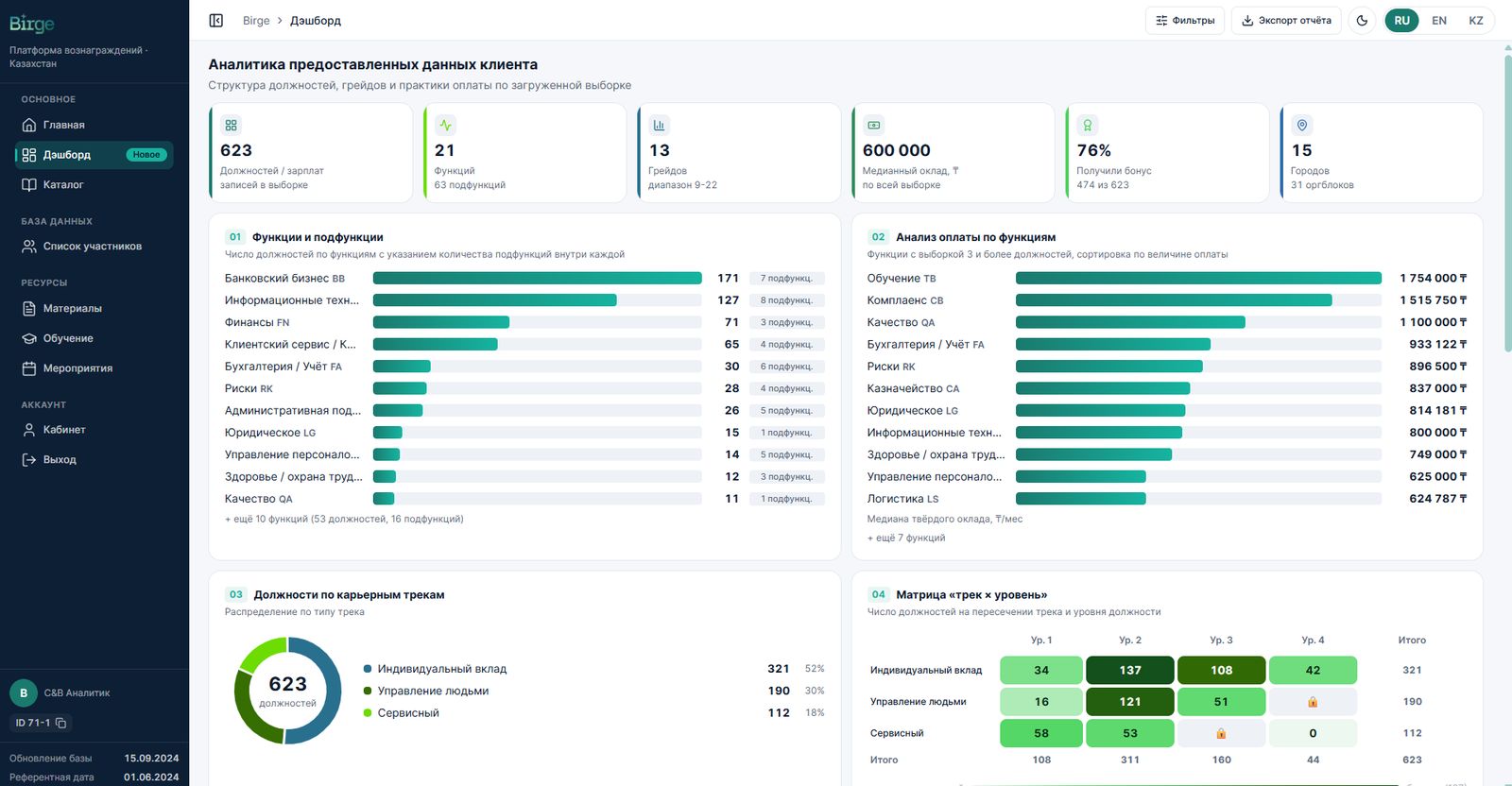Click the 04 section number badge
The image size is (1512, 786).
point(879,595)
